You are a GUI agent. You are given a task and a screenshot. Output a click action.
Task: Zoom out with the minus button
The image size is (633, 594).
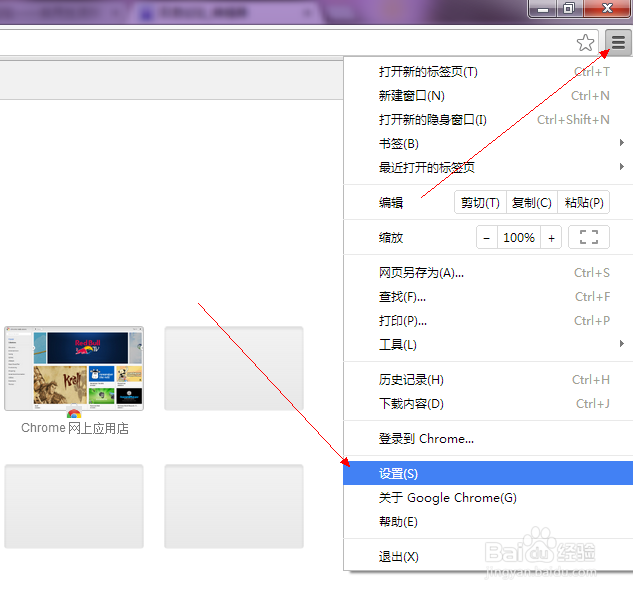point(487,237)
